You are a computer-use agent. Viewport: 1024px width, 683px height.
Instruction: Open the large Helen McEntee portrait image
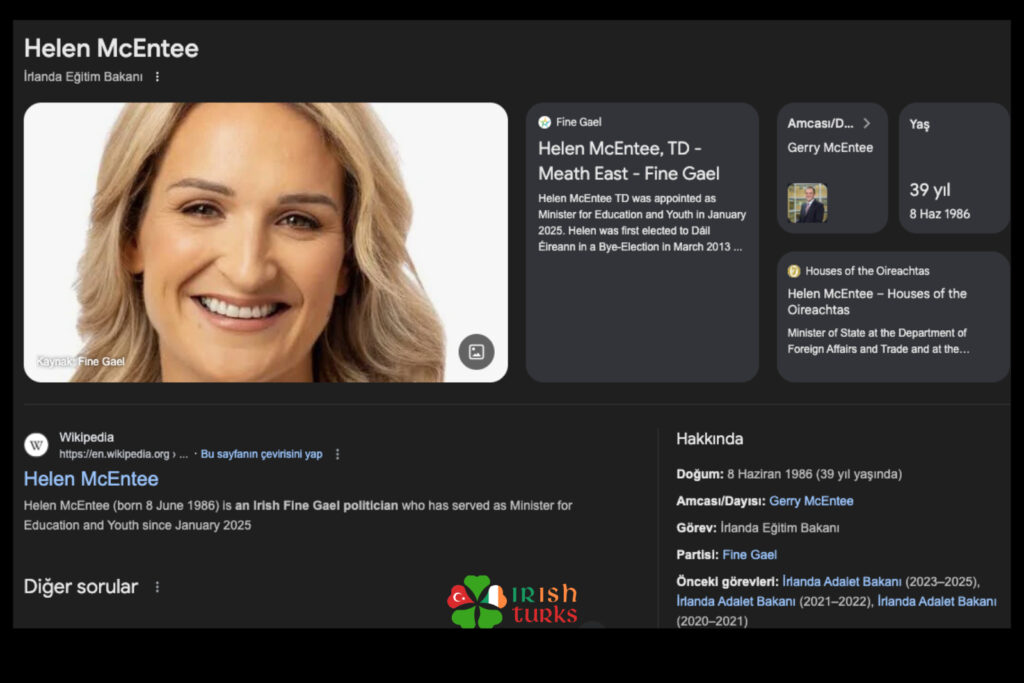[266, 242]
